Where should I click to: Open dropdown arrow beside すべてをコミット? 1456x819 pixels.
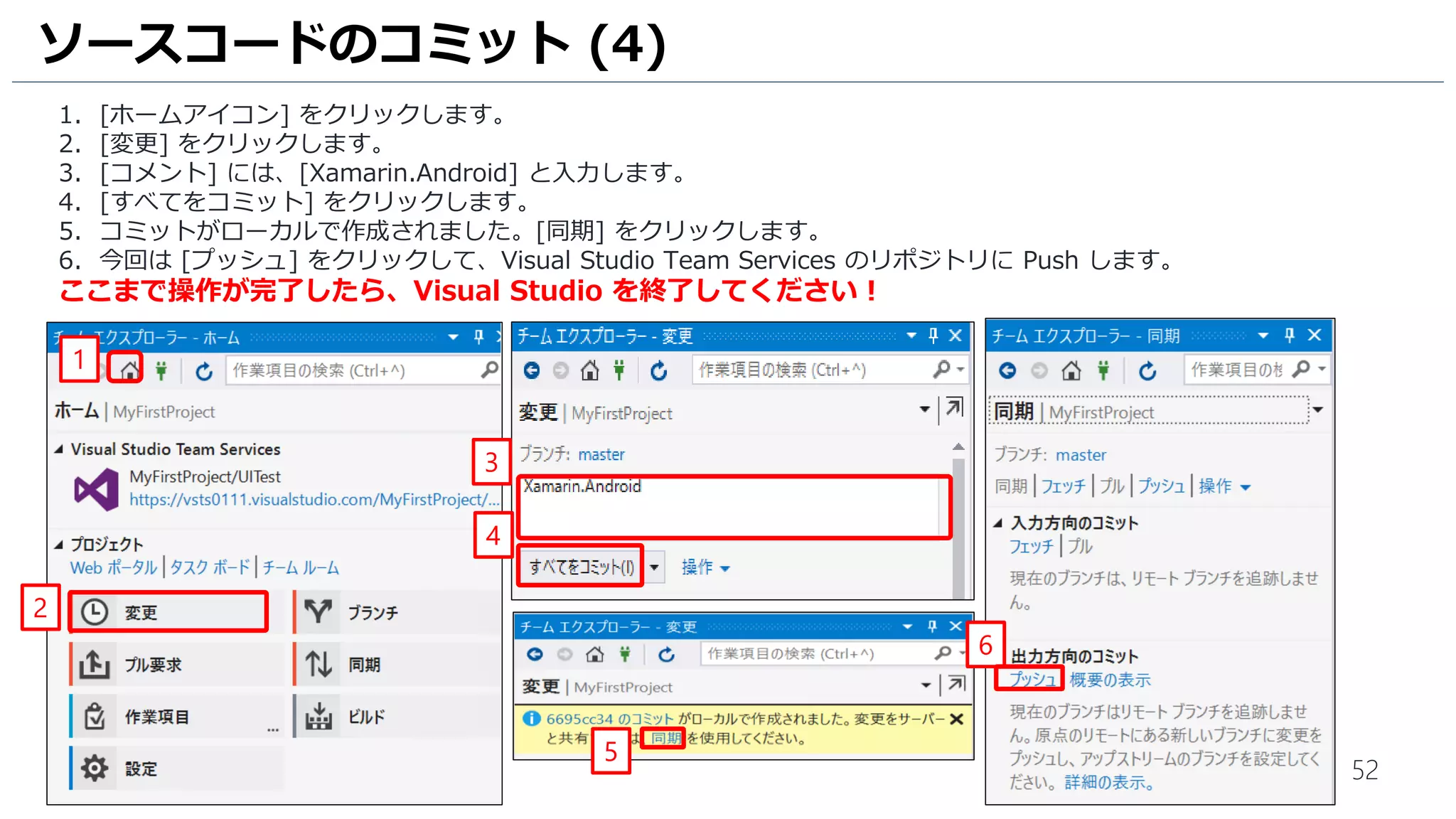point(654,567)
